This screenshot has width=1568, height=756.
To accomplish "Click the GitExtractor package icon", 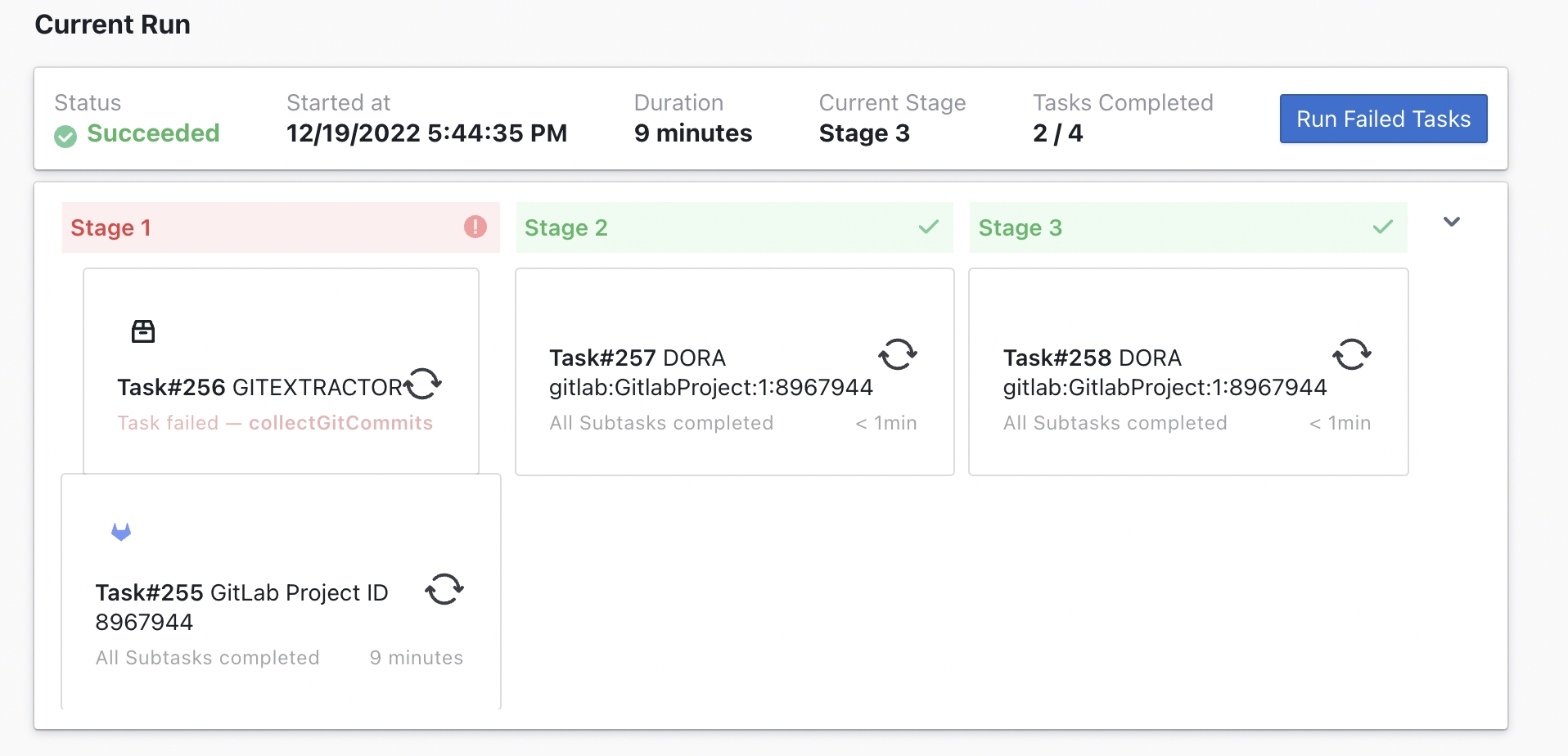I will pyautogui.click(x=143, y=331).
